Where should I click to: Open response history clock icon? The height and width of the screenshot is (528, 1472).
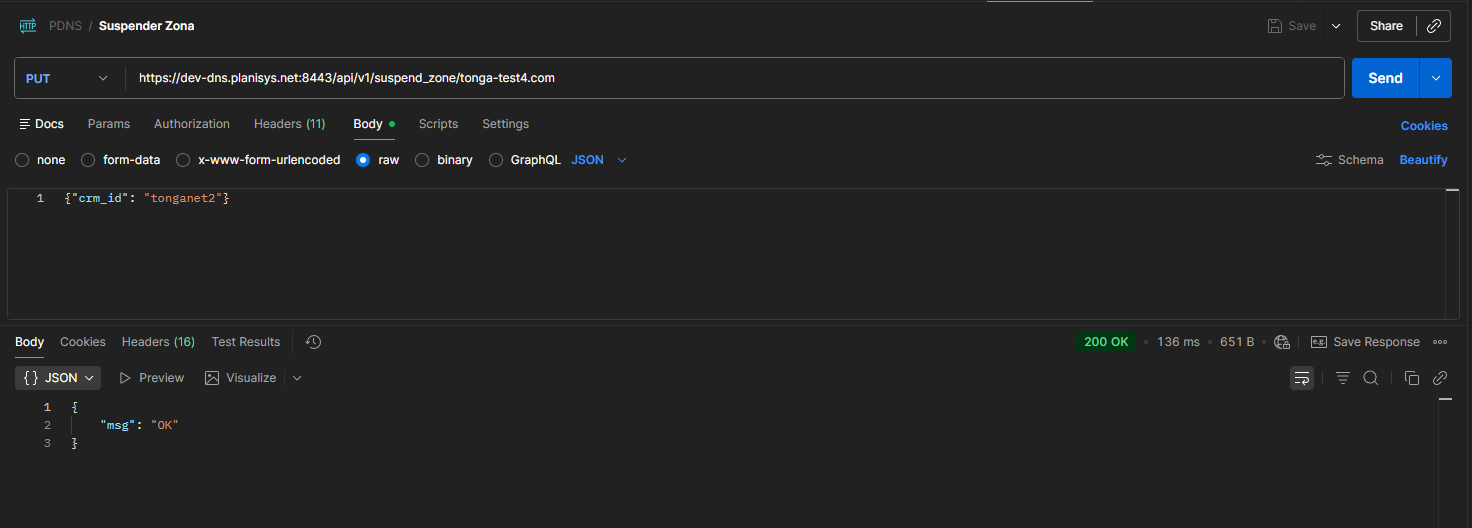[313, 342]
